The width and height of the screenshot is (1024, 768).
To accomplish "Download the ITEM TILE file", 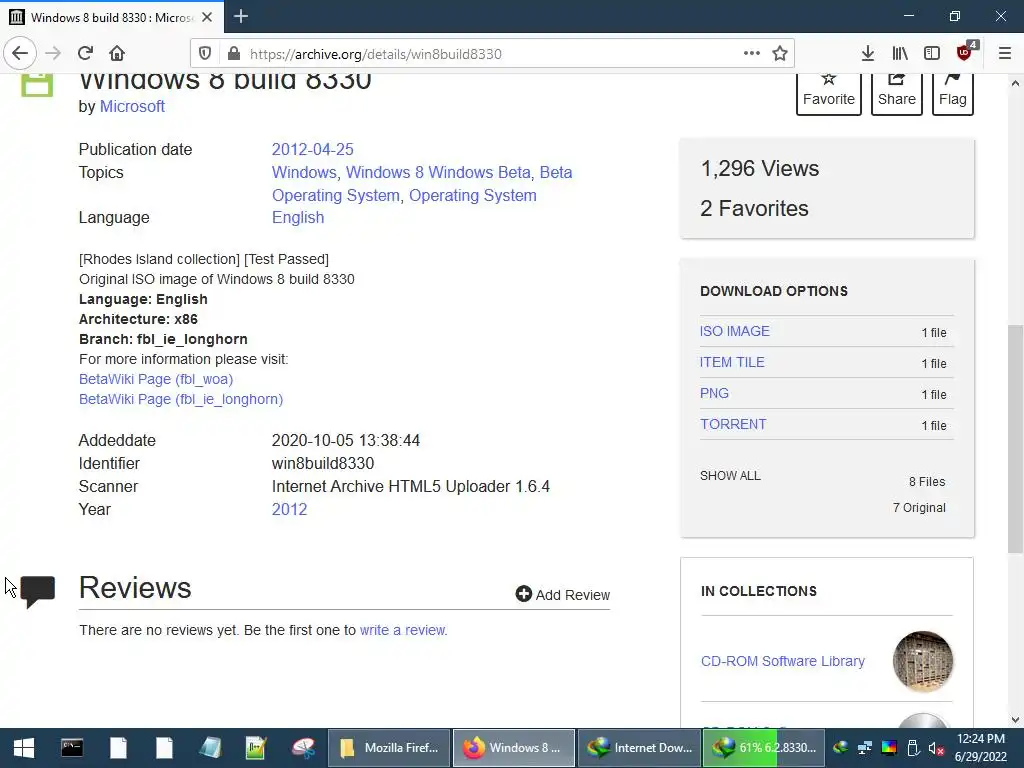I will click(732, 362).
